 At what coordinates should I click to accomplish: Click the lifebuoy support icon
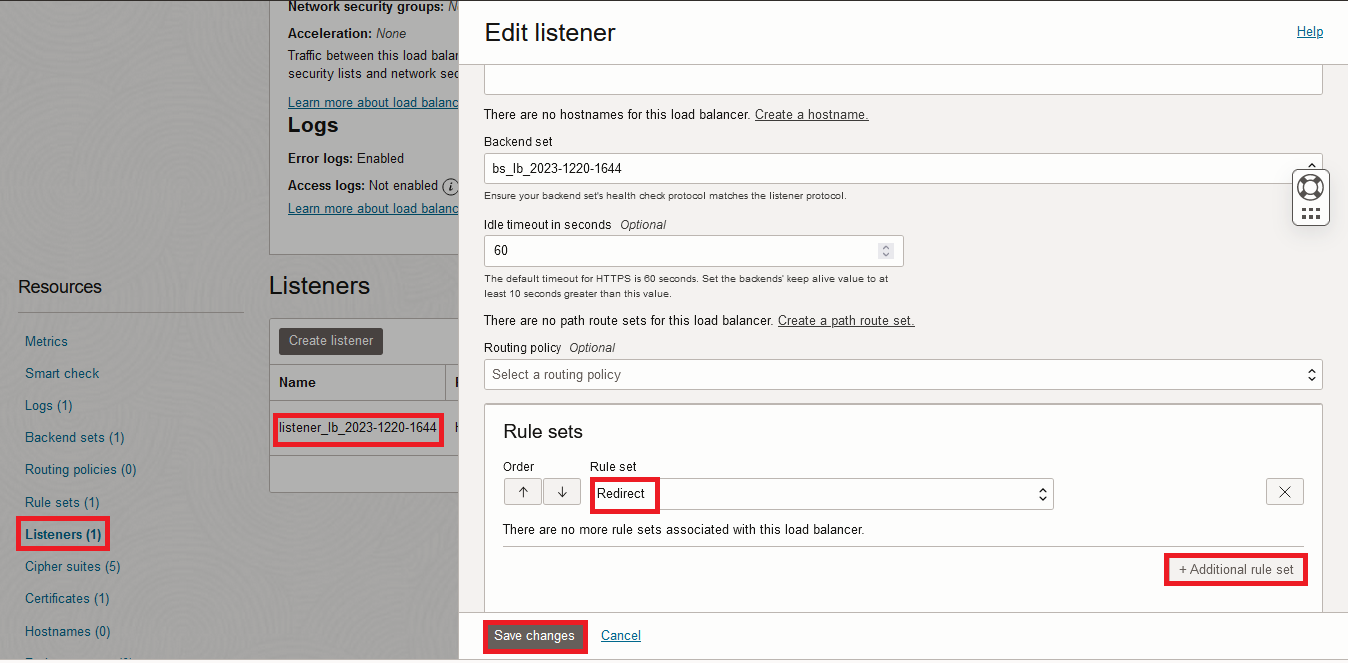tap(1310, 187)
